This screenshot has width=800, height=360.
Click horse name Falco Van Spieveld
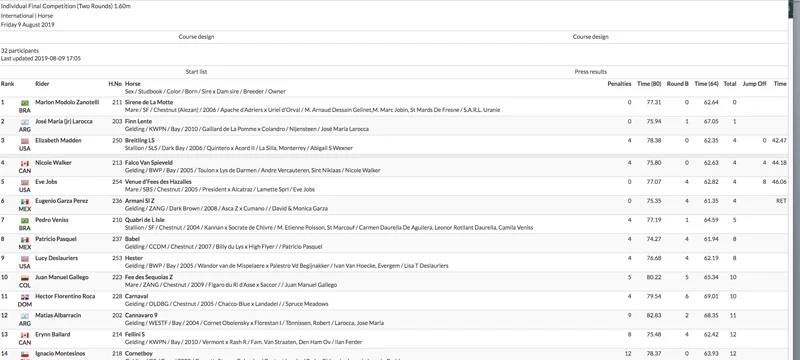point(148,163)
